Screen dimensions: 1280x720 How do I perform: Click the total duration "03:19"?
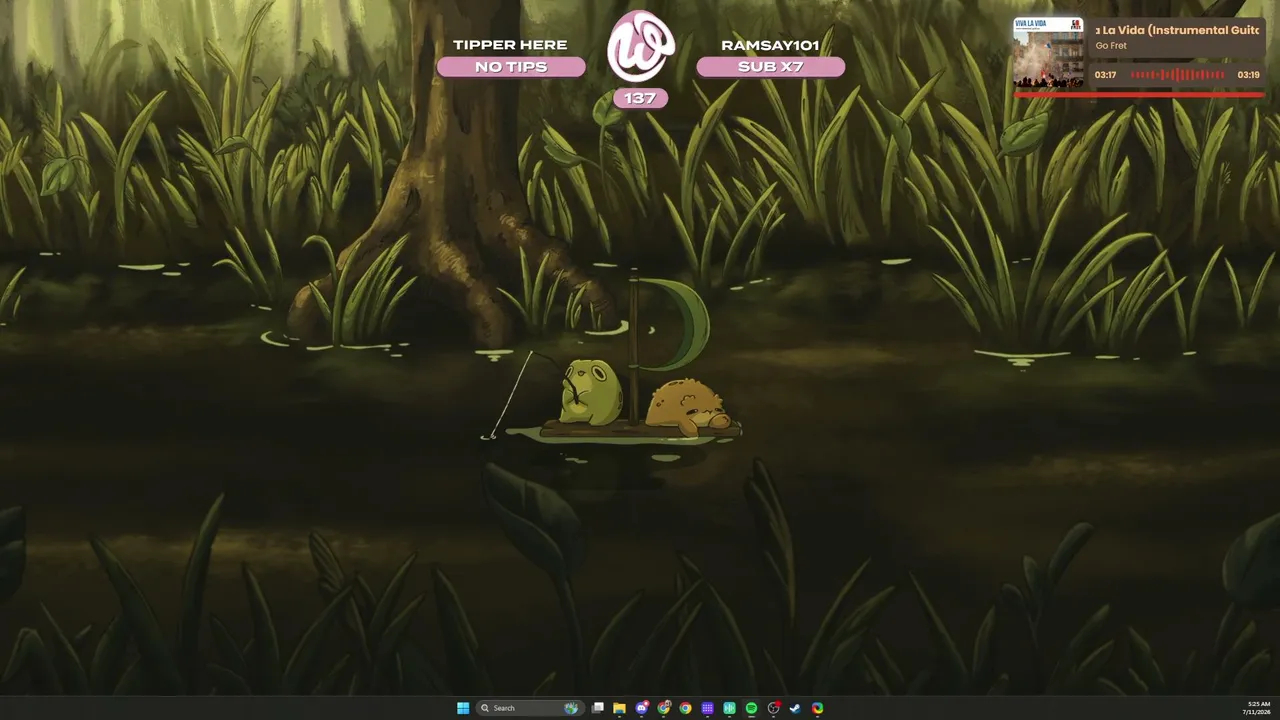click(x=1248, y=75)
